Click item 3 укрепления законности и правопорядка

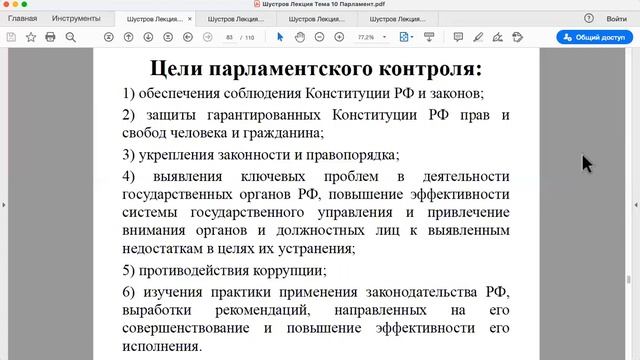click(261, 155)
